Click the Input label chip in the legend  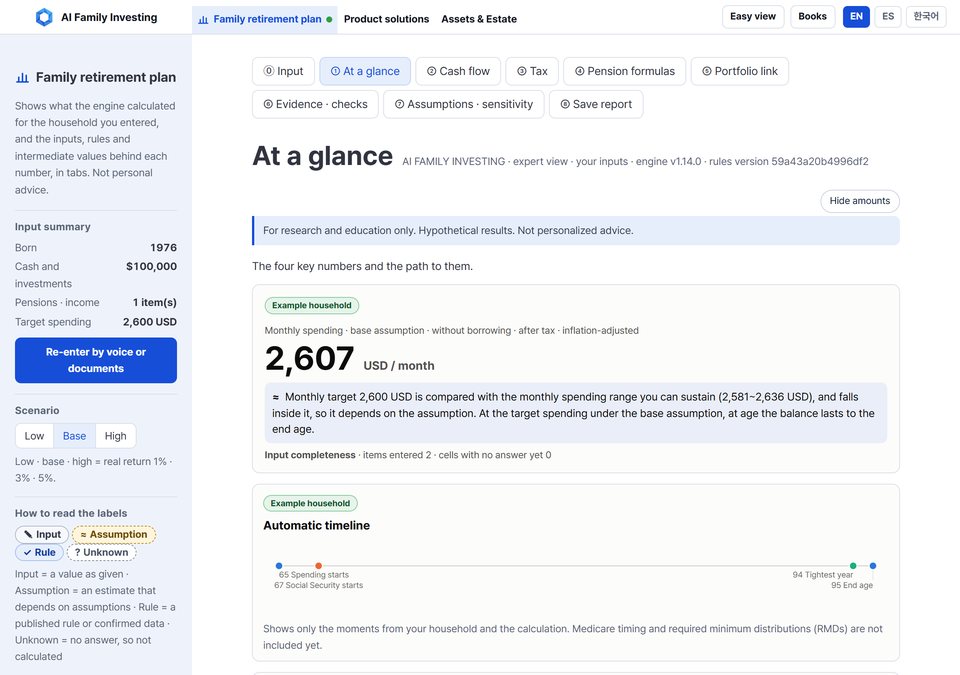(42, 535)
